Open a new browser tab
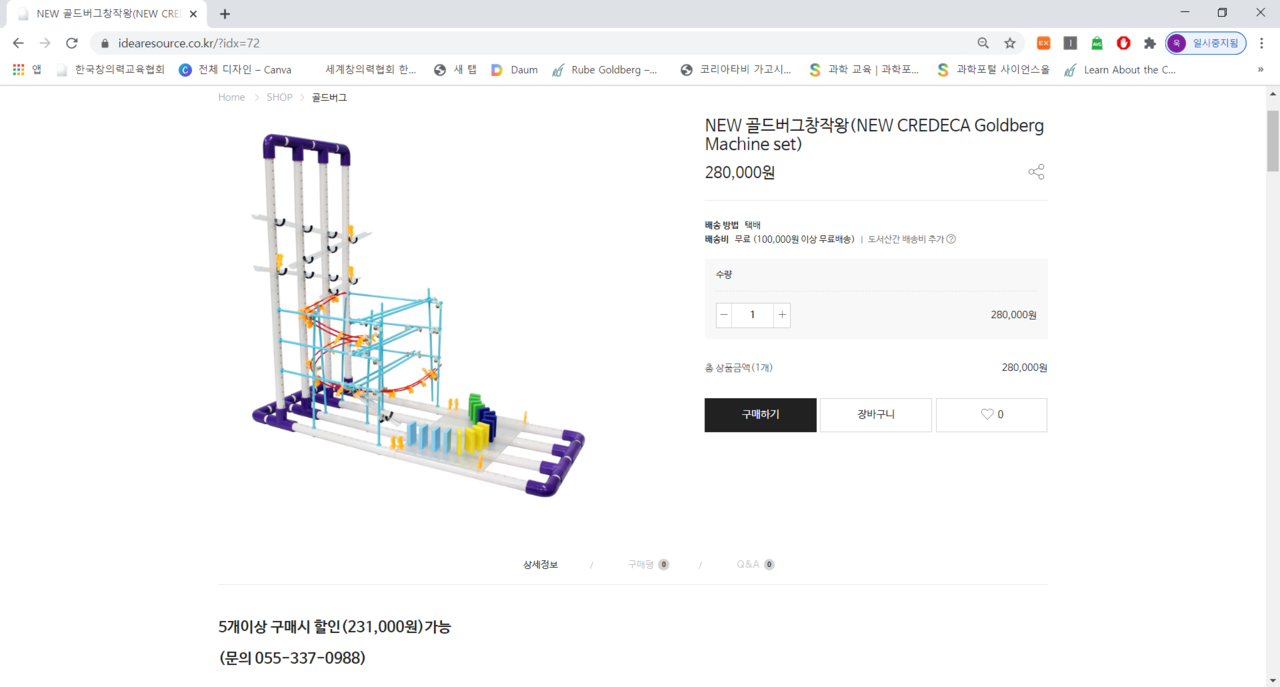This screenshot has width=1280, height=687. pos(224,14)
